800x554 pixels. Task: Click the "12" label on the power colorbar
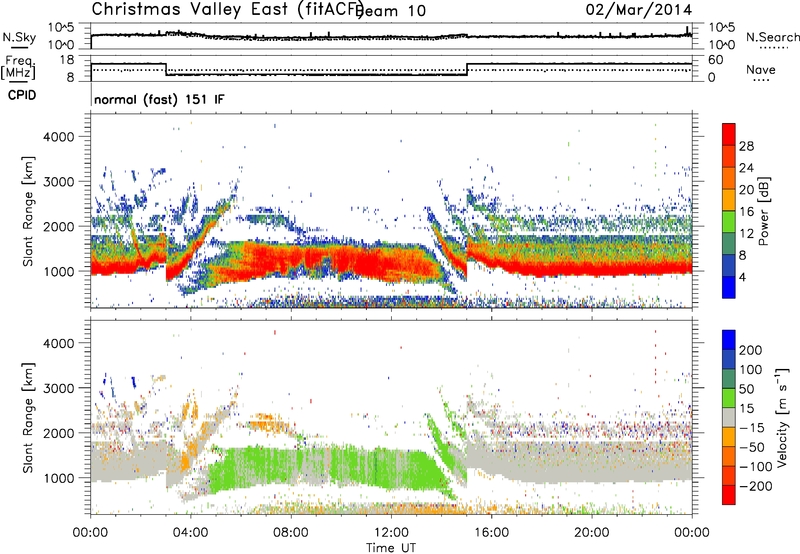[746, 234]
